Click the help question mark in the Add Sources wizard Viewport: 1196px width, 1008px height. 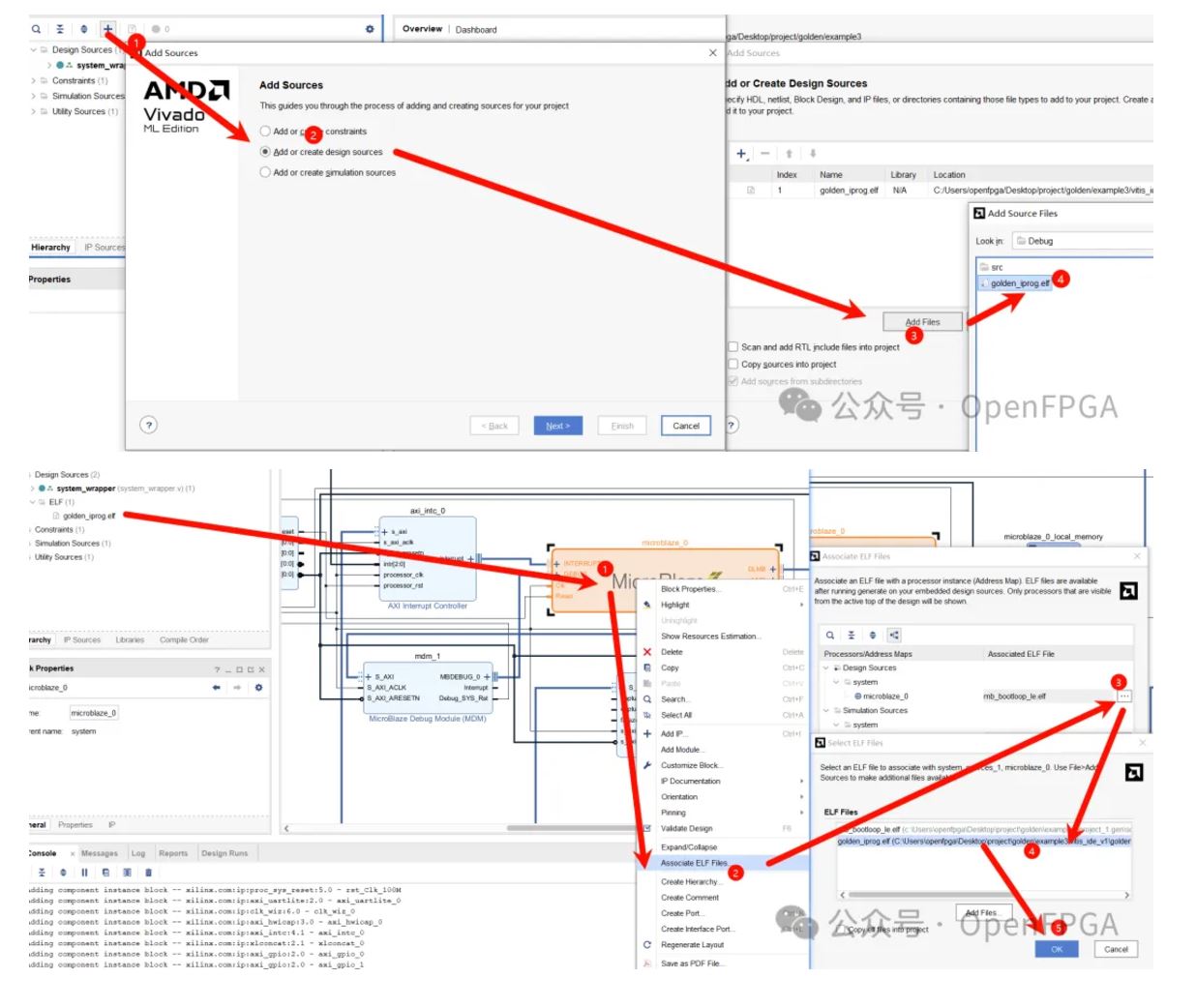(x=148, y=425)
